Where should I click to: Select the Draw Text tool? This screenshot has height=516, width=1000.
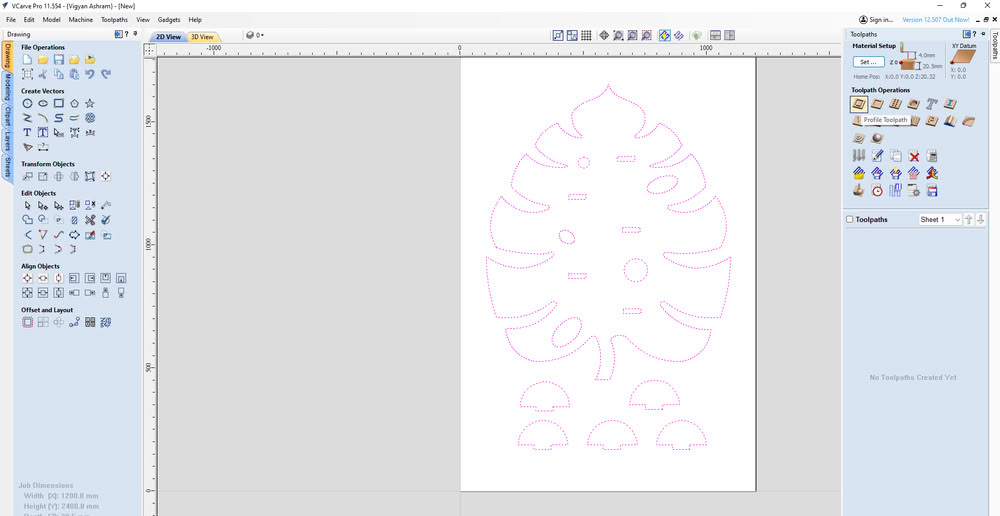click(27, 133)
